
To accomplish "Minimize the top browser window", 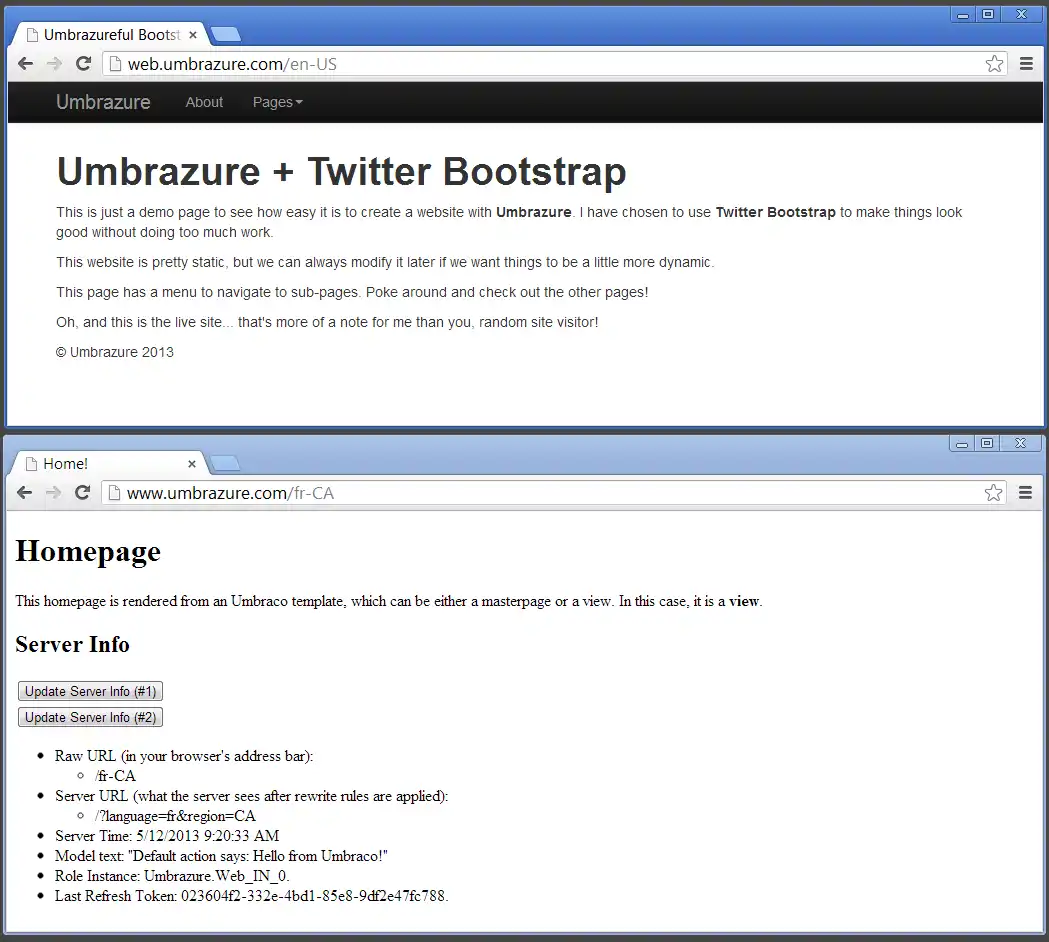I will 963,15.
